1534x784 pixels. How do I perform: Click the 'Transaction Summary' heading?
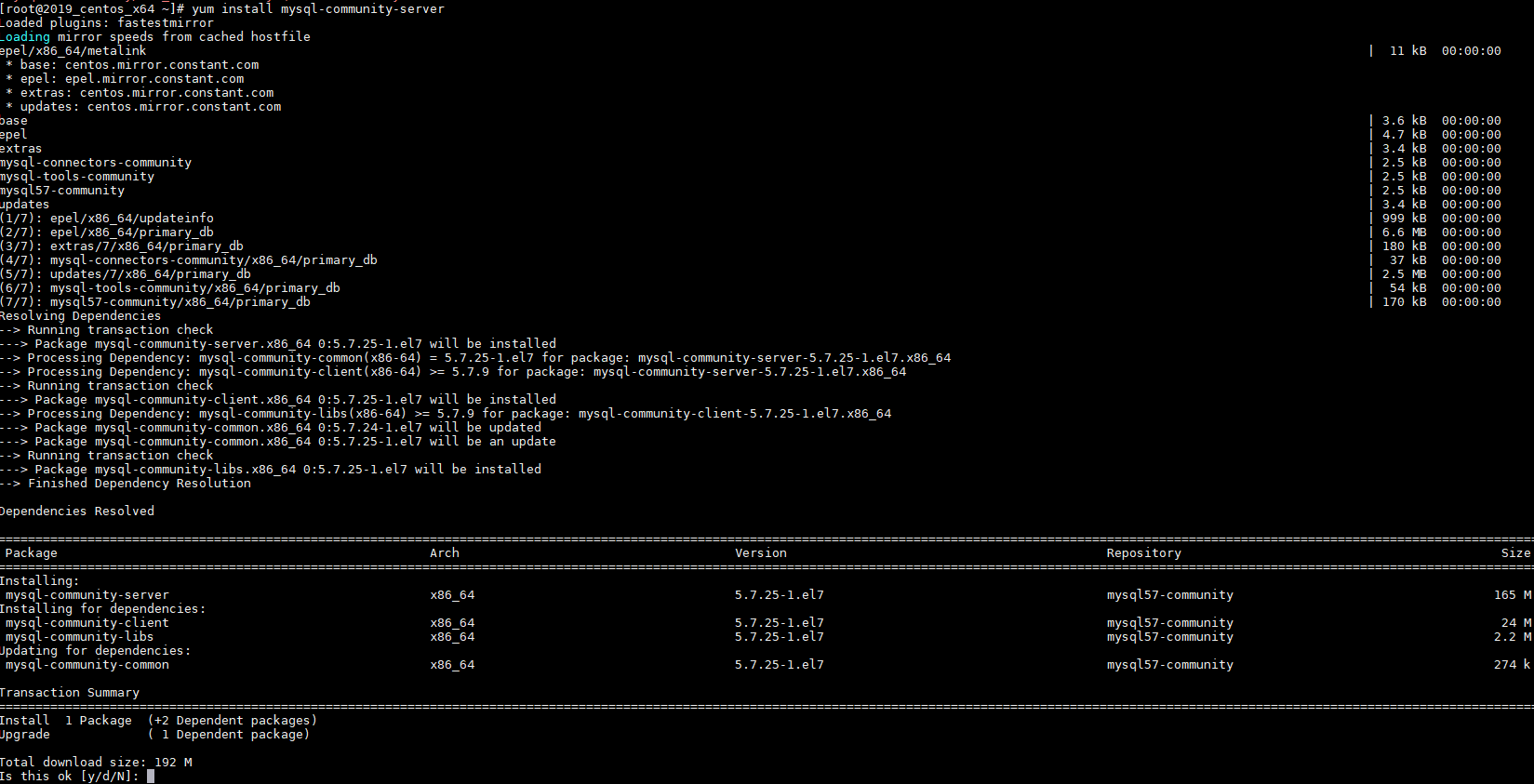pyautogui.click(x=70, y=693)
